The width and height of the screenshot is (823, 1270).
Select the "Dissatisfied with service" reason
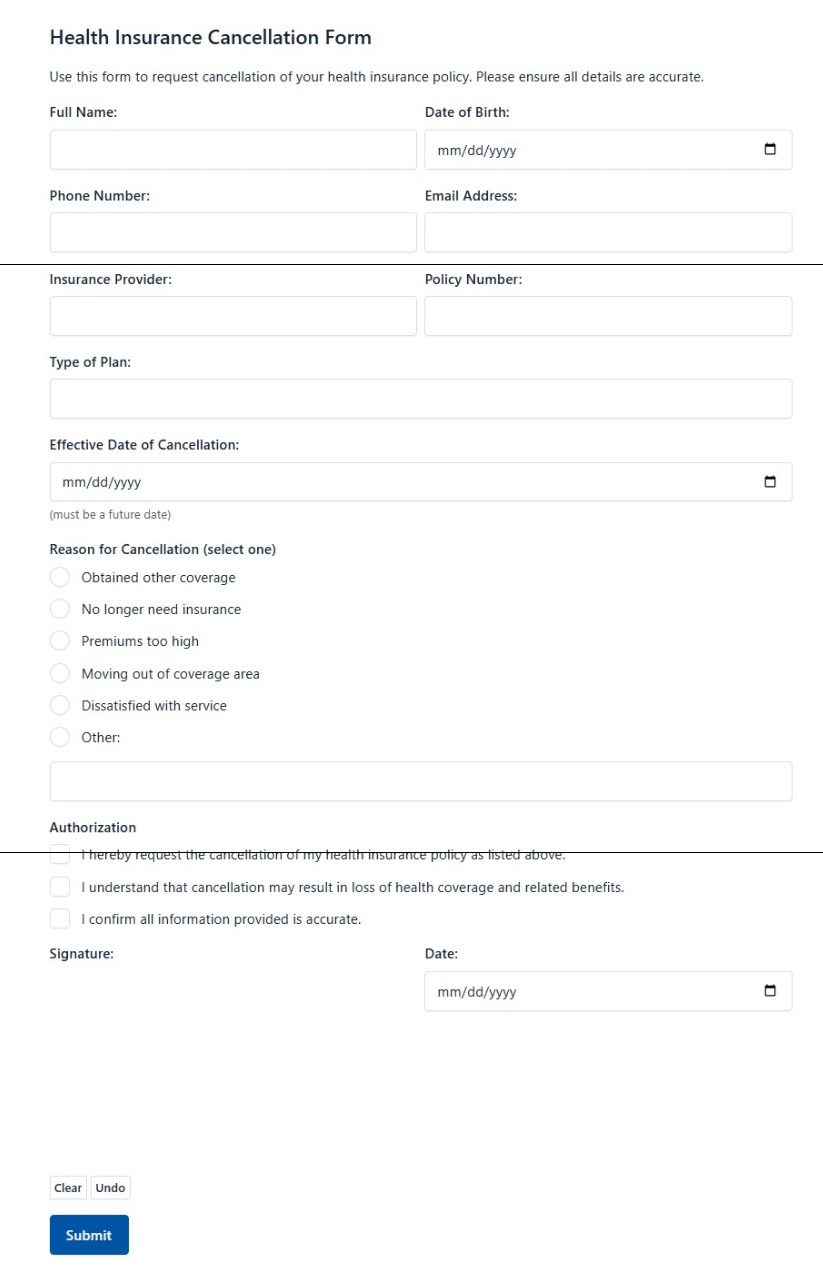(x=60, y=705)
